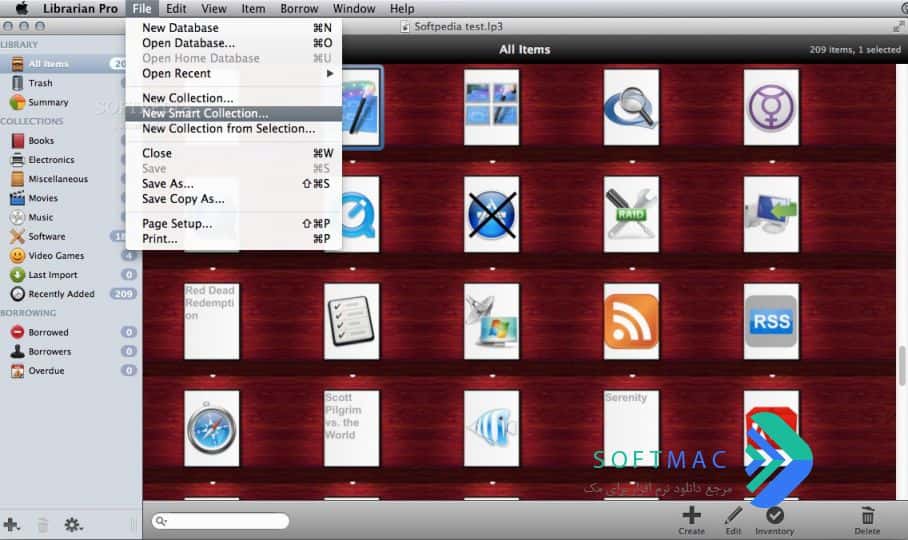The image size is (908, 540).
Task: Open the Electronics collection icon
Action: (x=18, y=160)
